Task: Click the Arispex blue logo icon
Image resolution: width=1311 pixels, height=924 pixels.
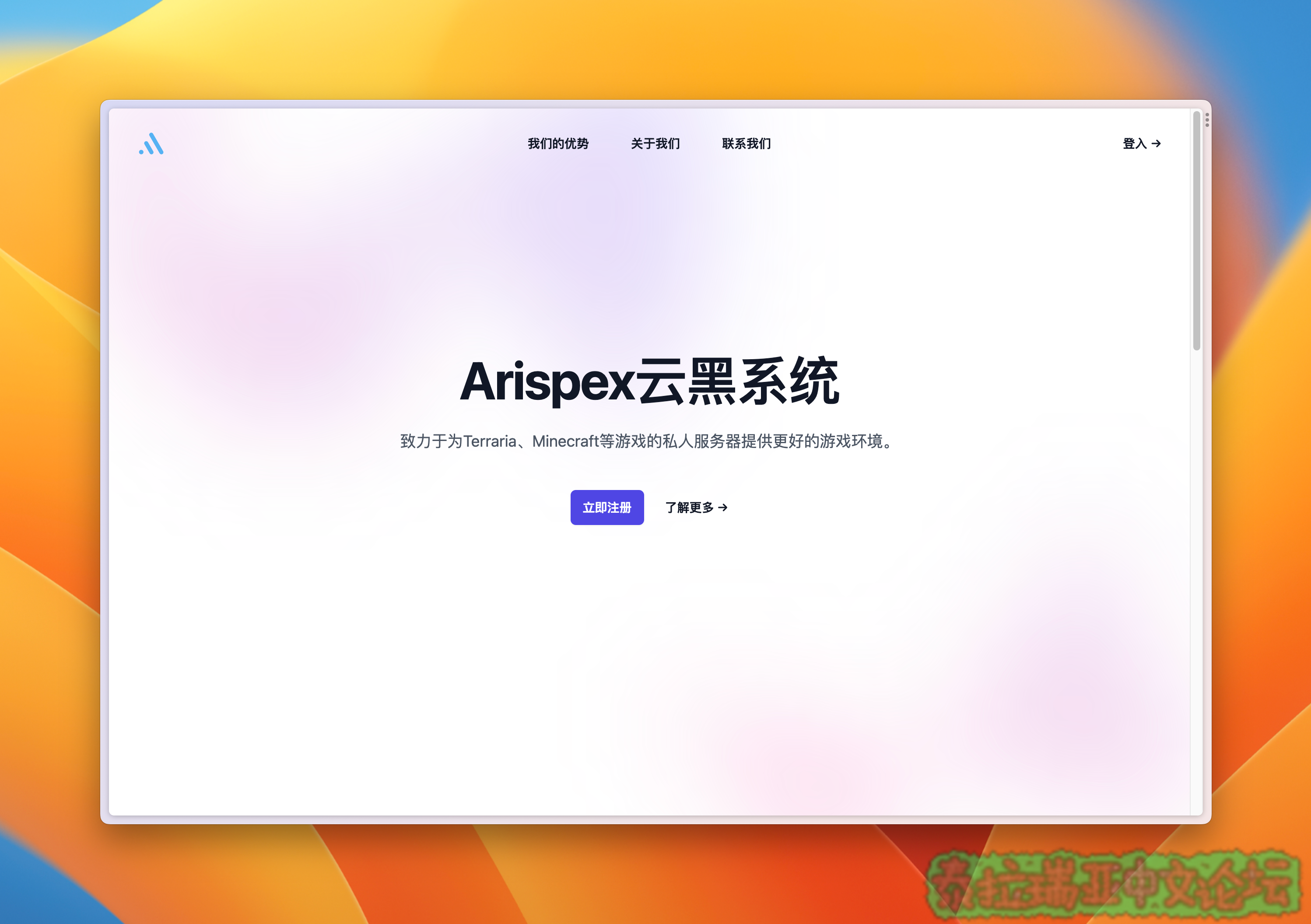Action: [x=151, y=144]
